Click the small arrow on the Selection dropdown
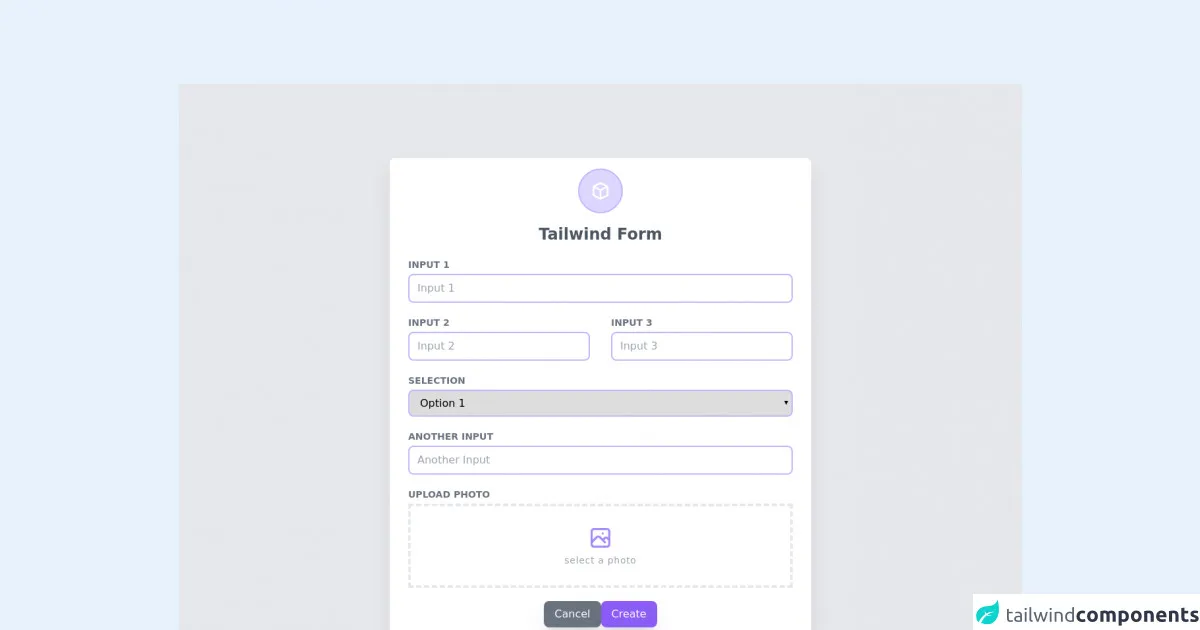 click(x=786, y=403)
